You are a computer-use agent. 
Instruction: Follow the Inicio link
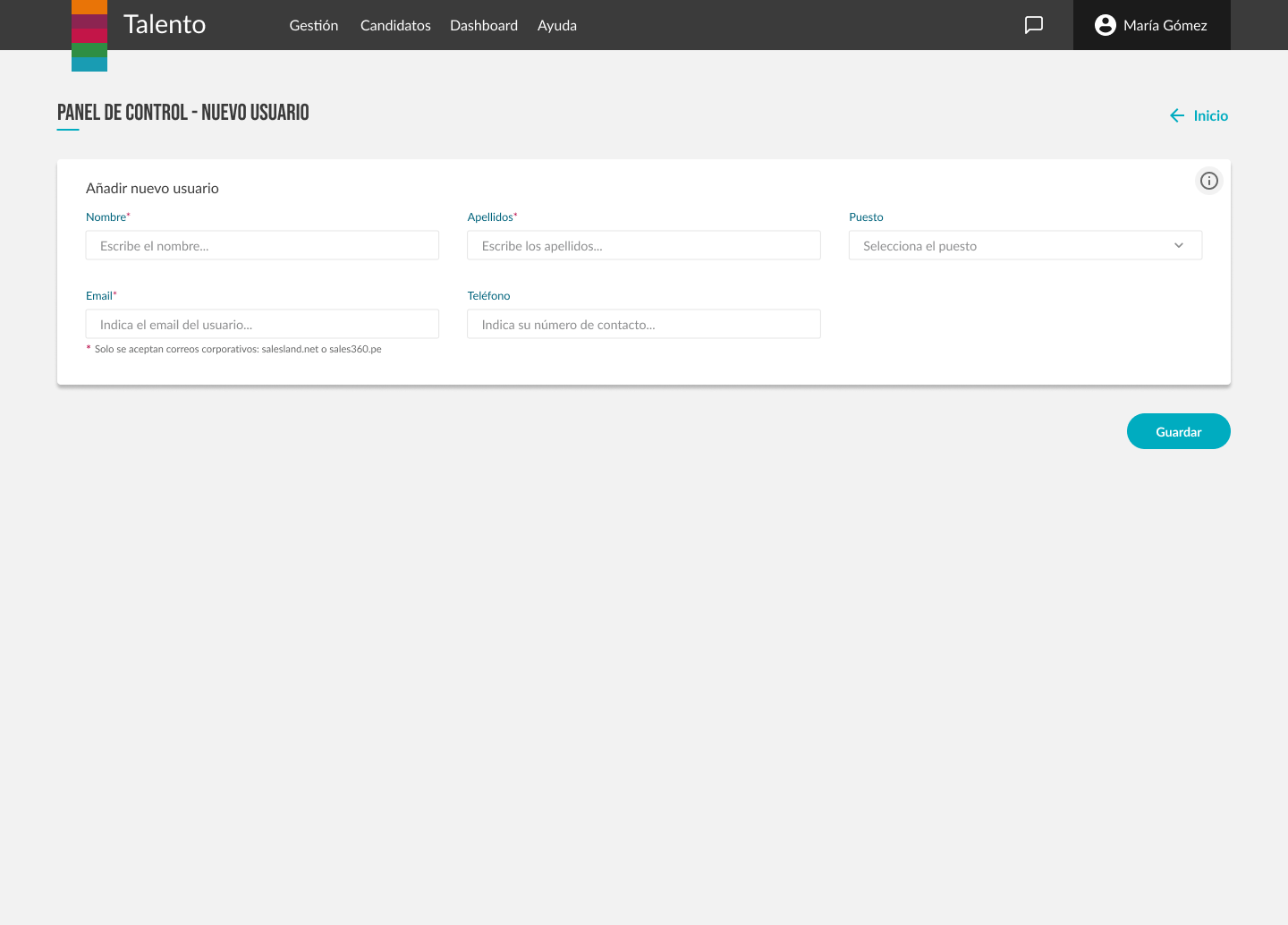(1210, 115)
